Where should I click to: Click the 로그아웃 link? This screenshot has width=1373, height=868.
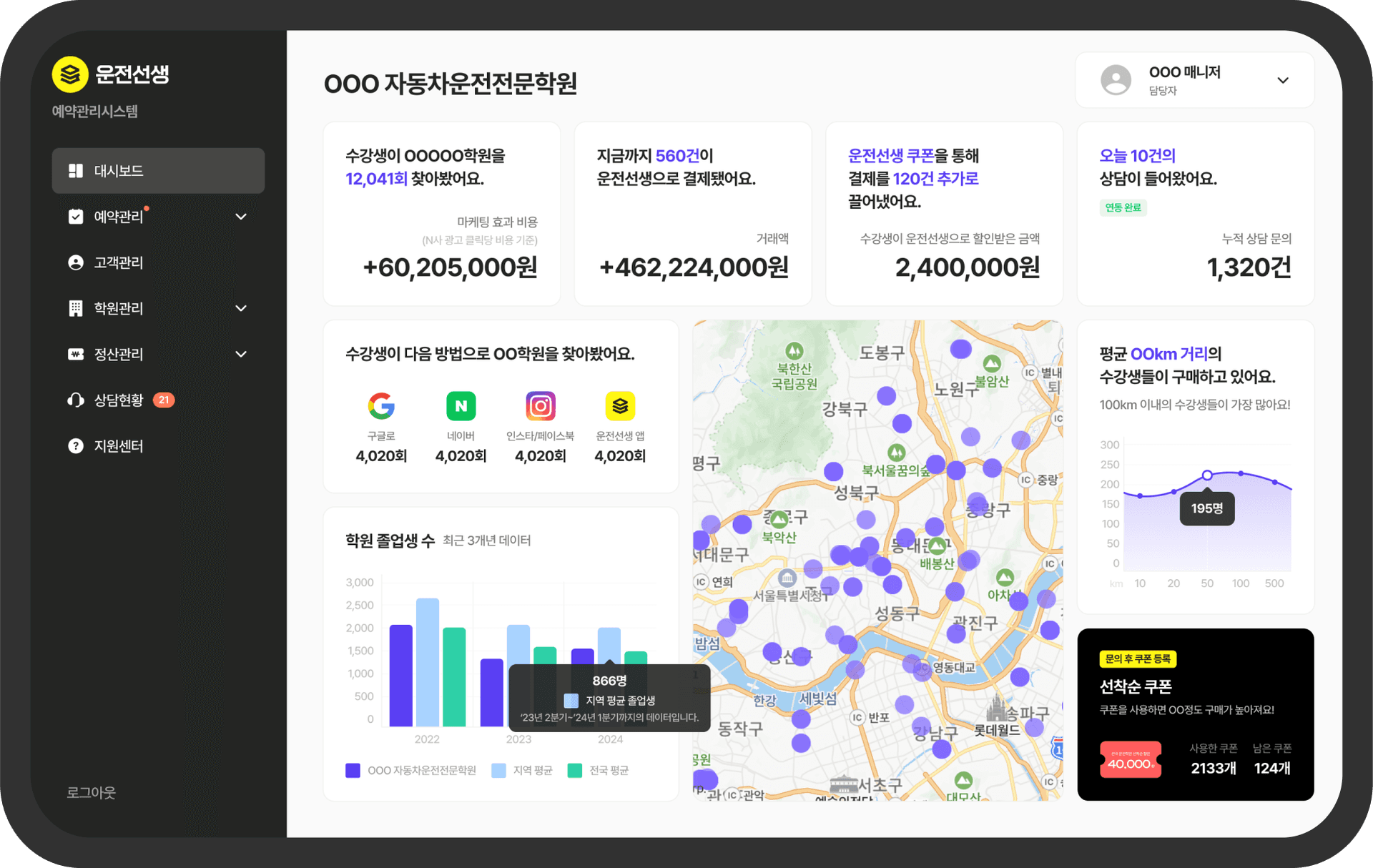pos(91,792)
